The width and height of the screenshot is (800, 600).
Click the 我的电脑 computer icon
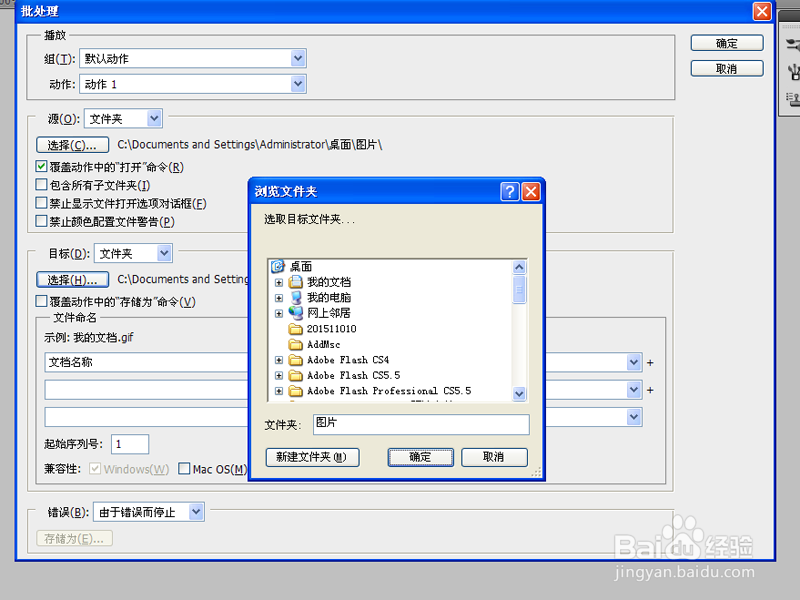coord(295,297)
